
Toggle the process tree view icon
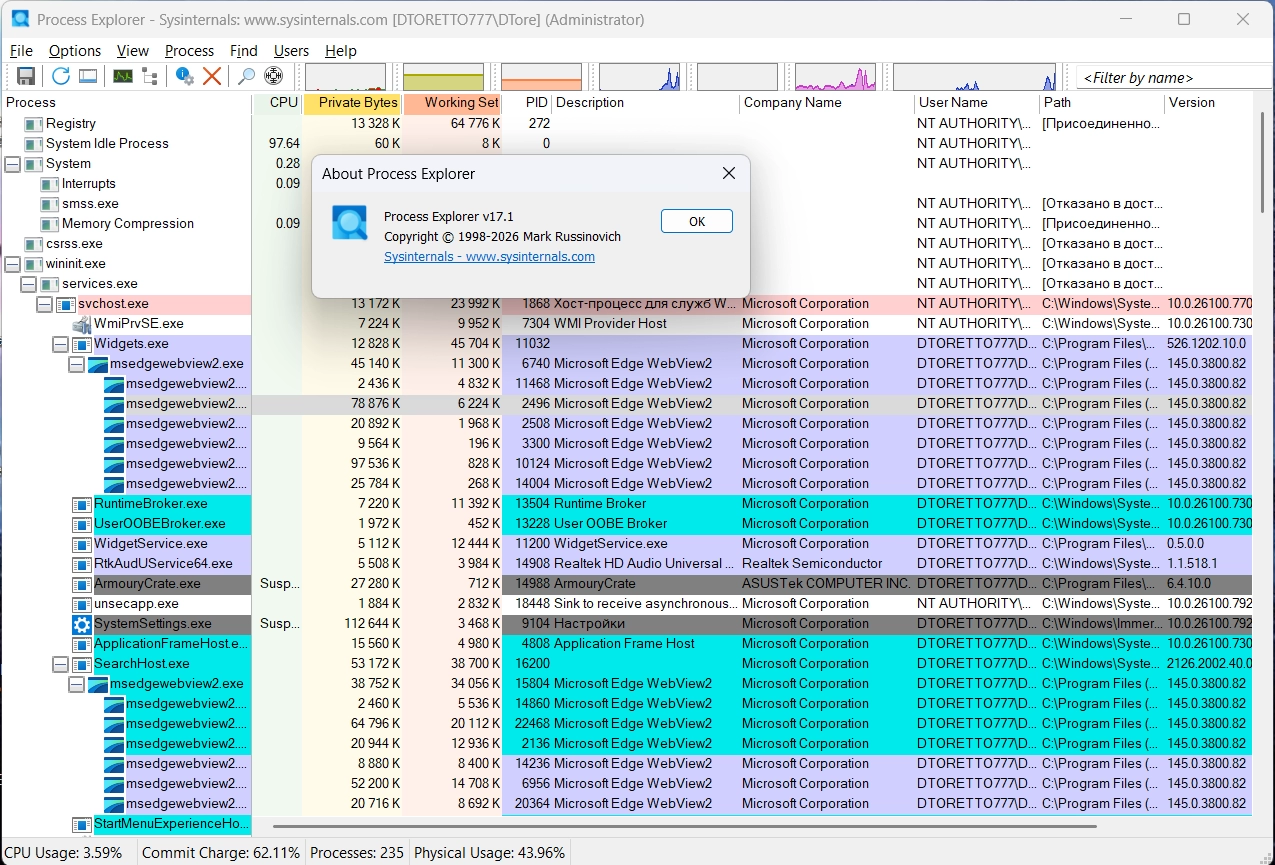pos(150,76)
